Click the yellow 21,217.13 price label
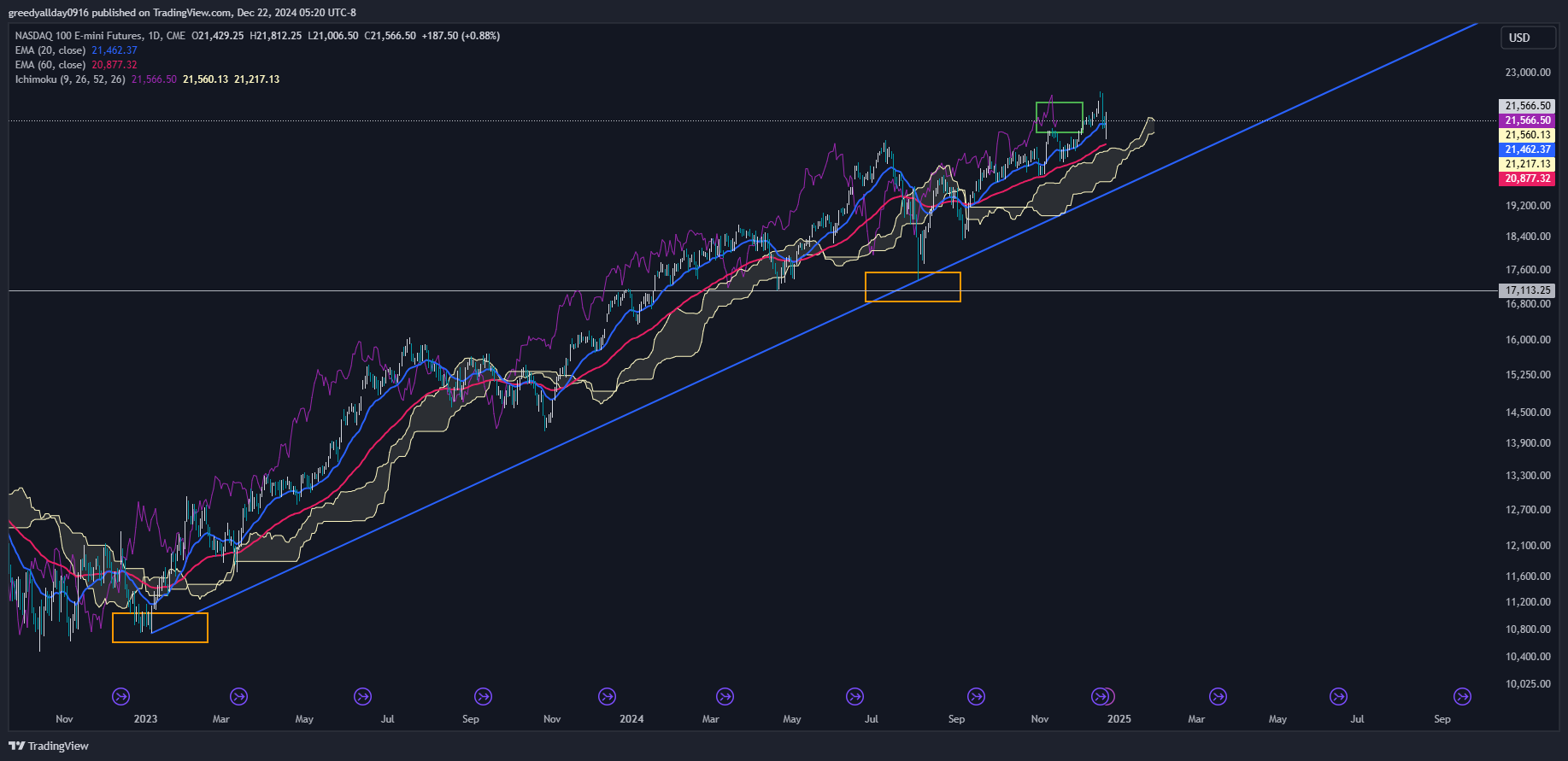Image resolution: width=1568 pixels, height=761 pixels. [x=1527, y=164]
